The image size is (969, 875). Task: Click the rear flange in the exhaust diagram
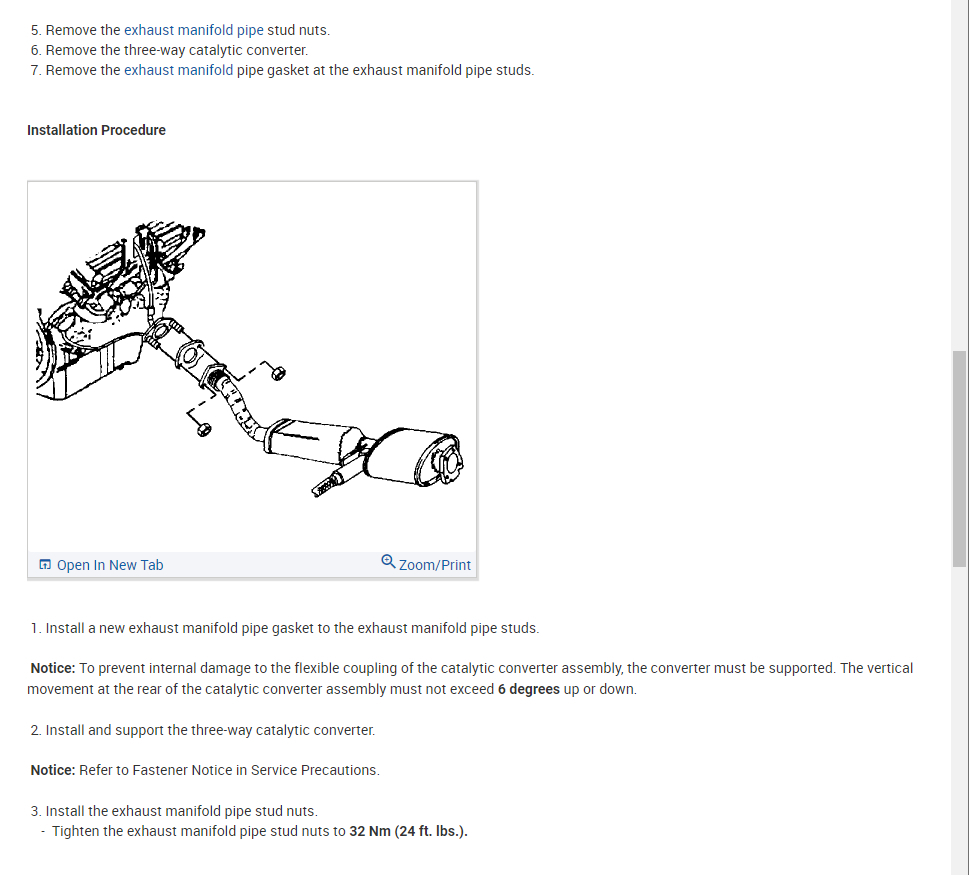[x=449, y=463]
